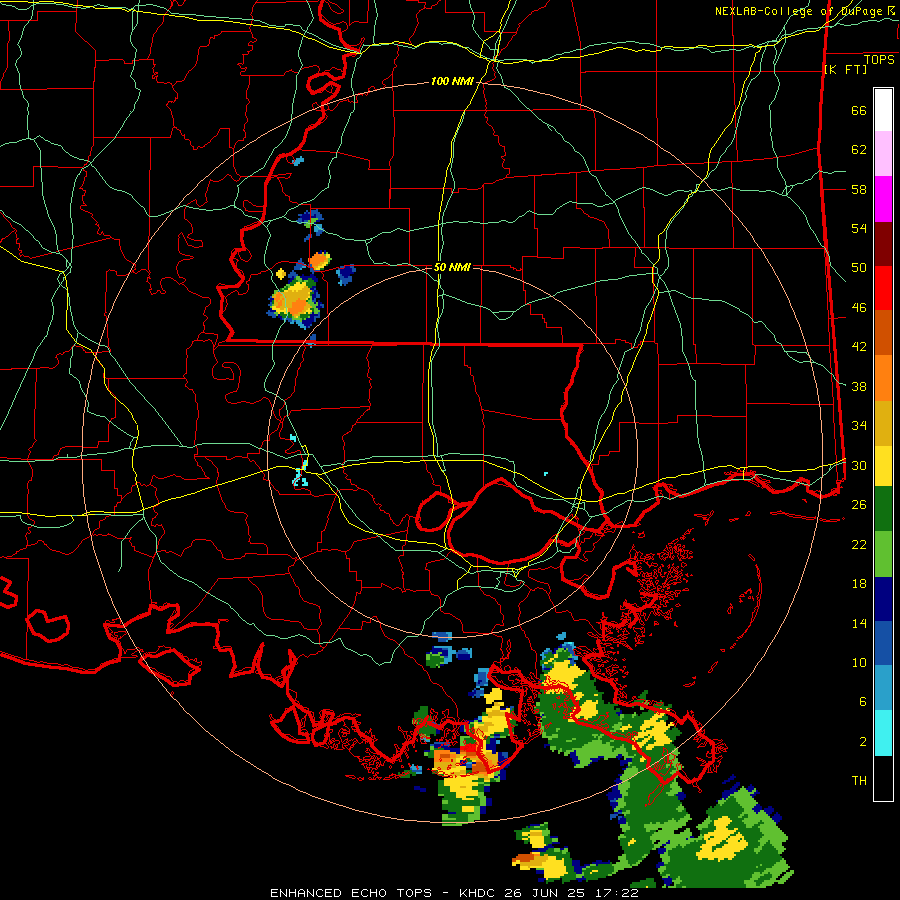Click the dark orange legend color band
Image resolution: width=900 pixels, height=900 pixels.
[x=883, y=332]
